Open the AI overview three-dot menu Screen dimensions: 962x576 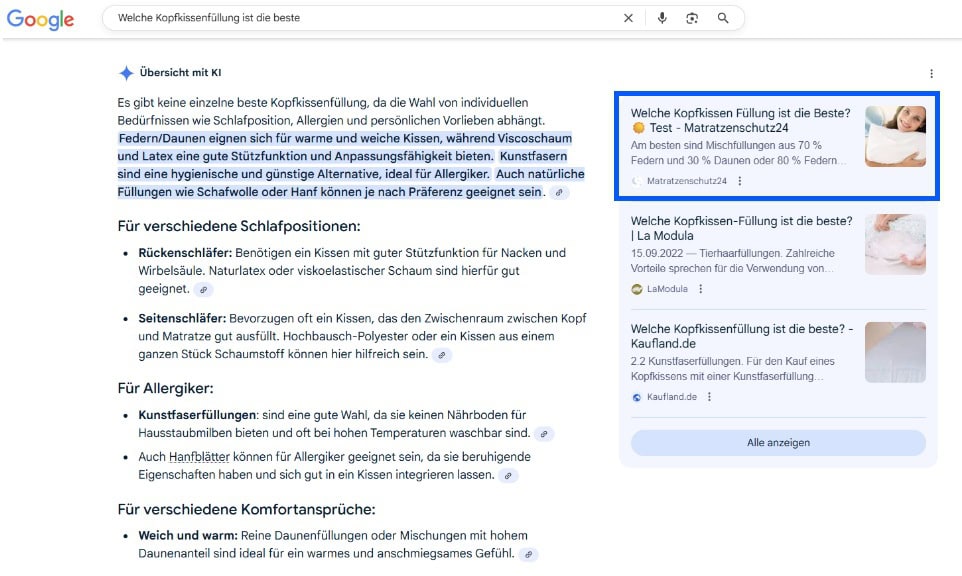[931, 74]
